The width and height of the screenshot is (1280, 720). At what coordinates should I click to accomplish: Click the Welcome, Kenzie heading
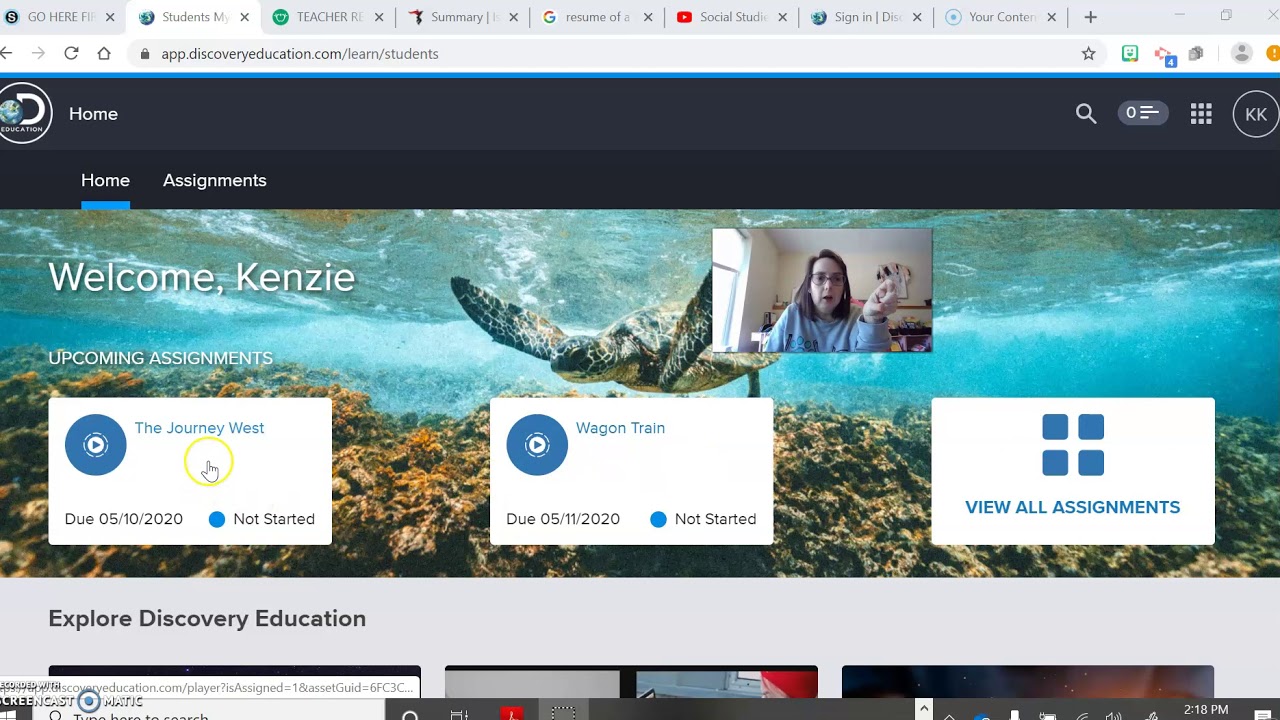tap(201, 277)
